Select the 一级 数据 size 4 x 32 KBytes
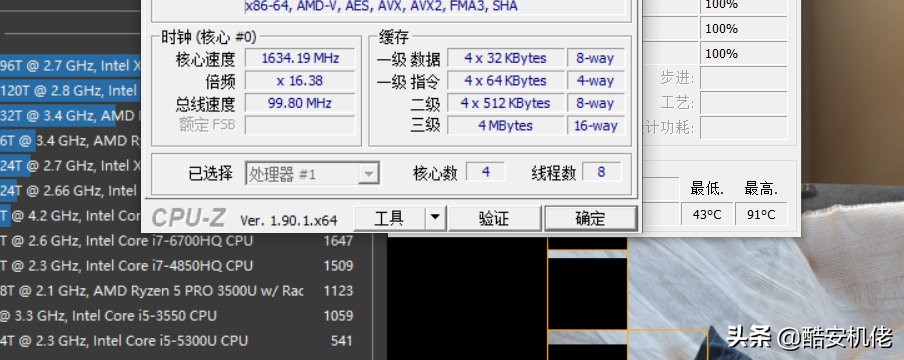 coord(506,58)
